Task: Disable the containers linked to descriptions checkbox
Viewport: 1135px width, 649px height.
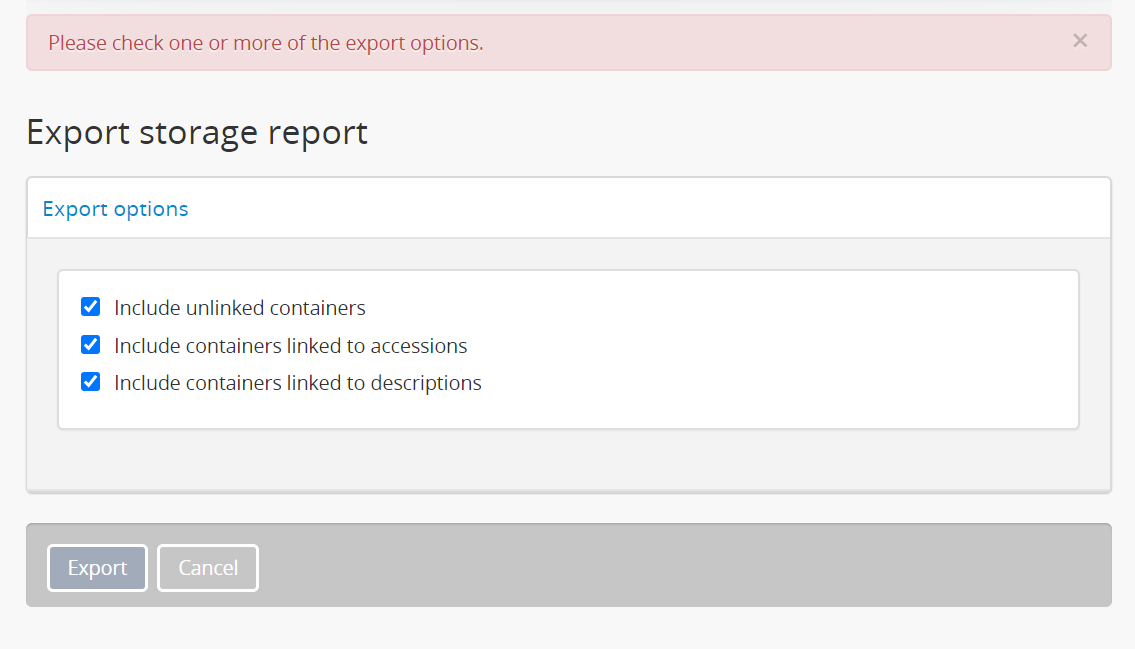Action: click(91, 382)
